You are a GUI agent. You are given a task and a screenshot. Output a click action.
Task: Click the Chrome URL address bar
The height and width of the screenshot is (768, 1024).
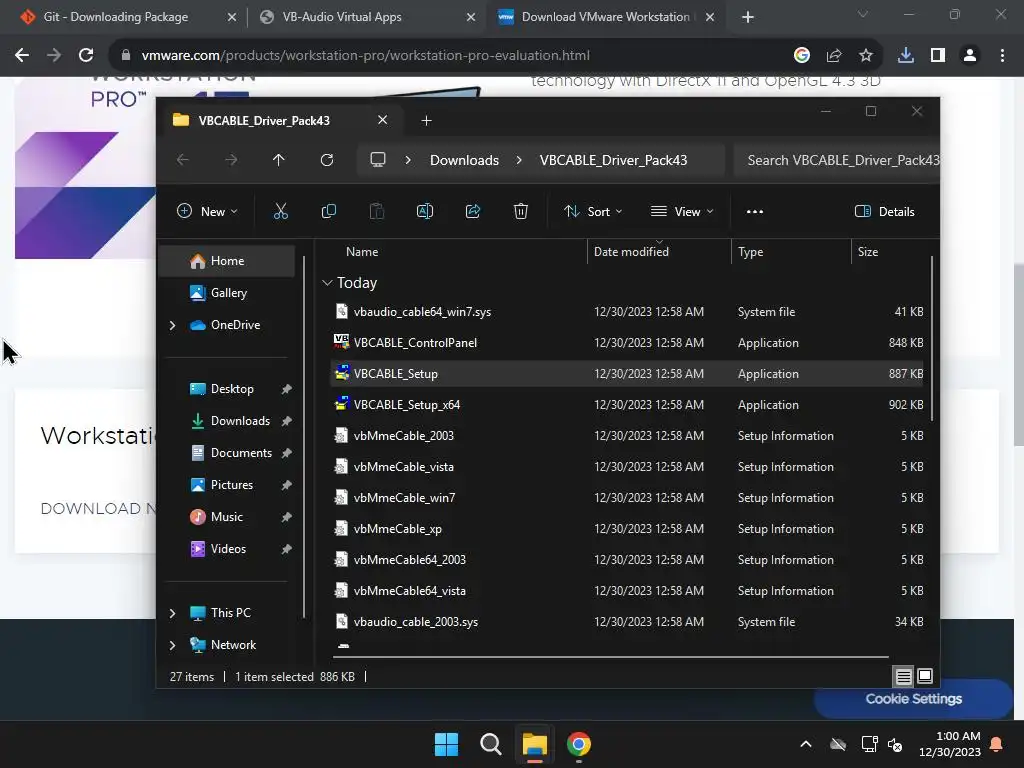(457, 56)
